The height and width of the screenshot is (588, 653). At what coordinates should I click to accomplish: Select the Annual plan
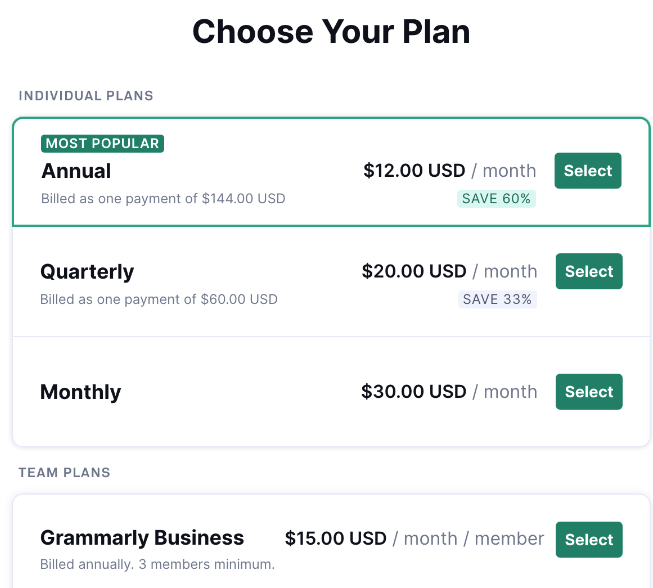(587, 171)
